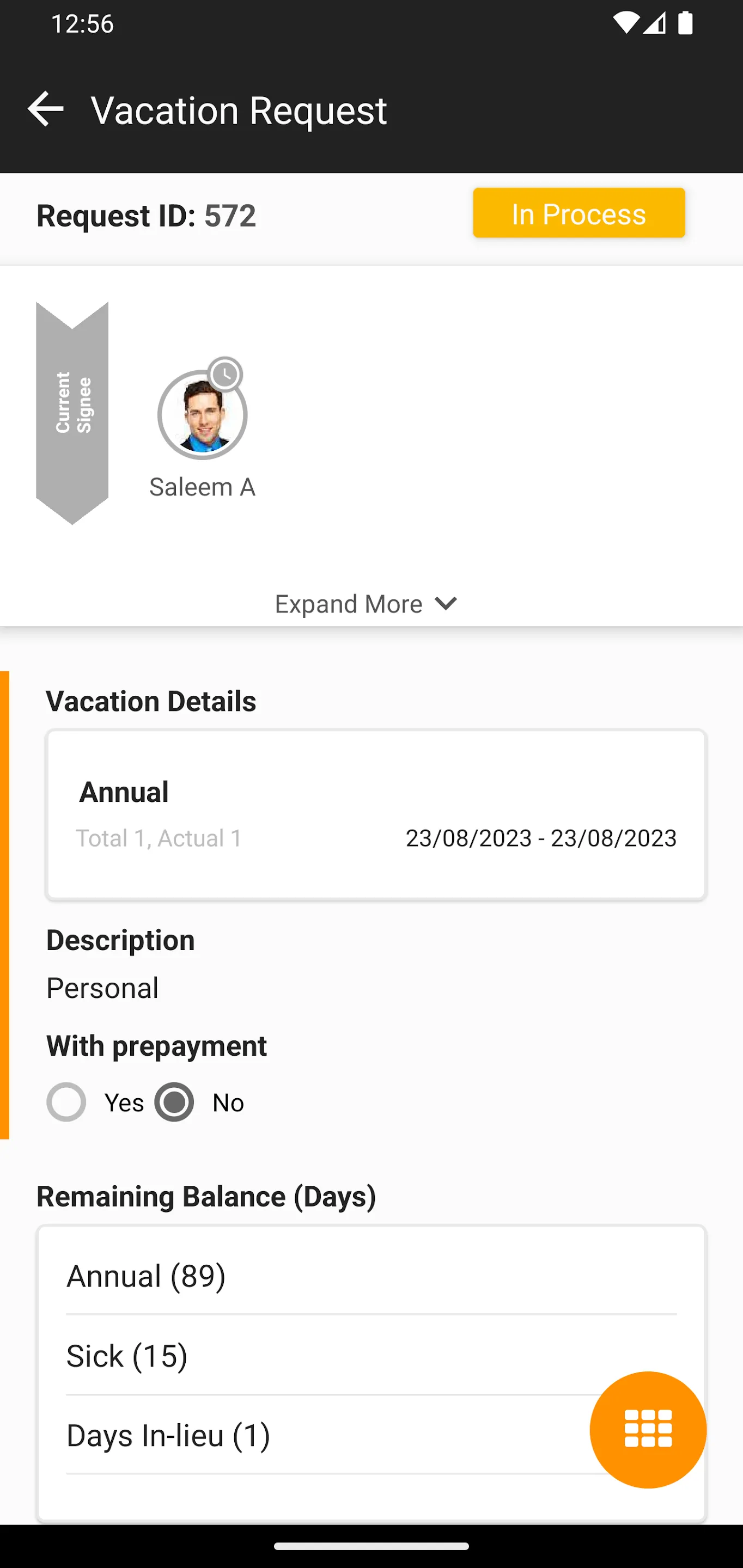743x1568 pixels.
Task: Tap the Saleem A name label
Action: point(202,487)
